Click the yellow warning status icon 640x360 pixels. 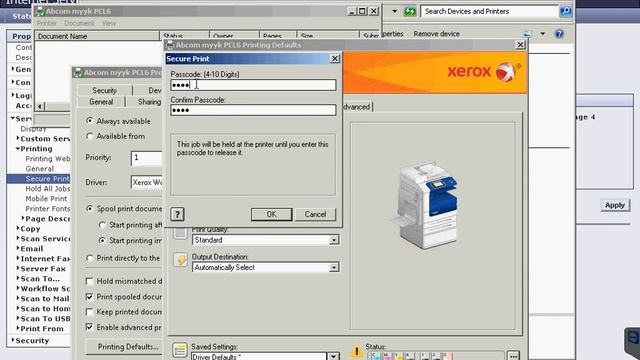tap(356, 351)
